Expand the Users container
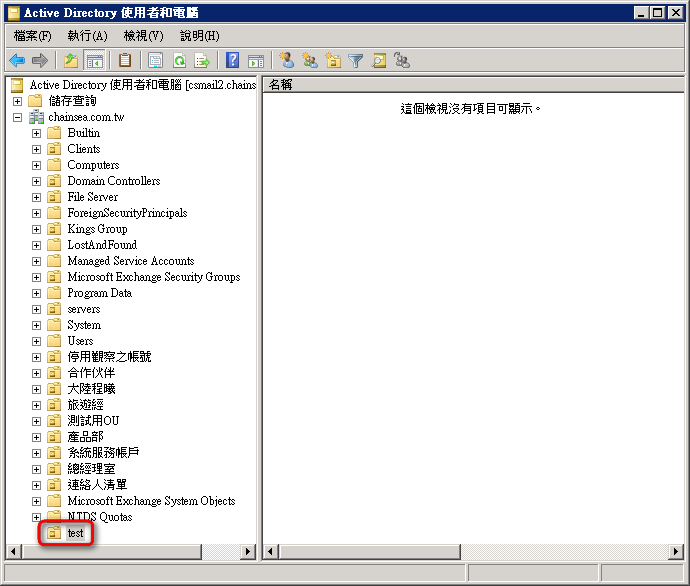The width and height of the screenshot is (690, 586). [x=37, y=341]
